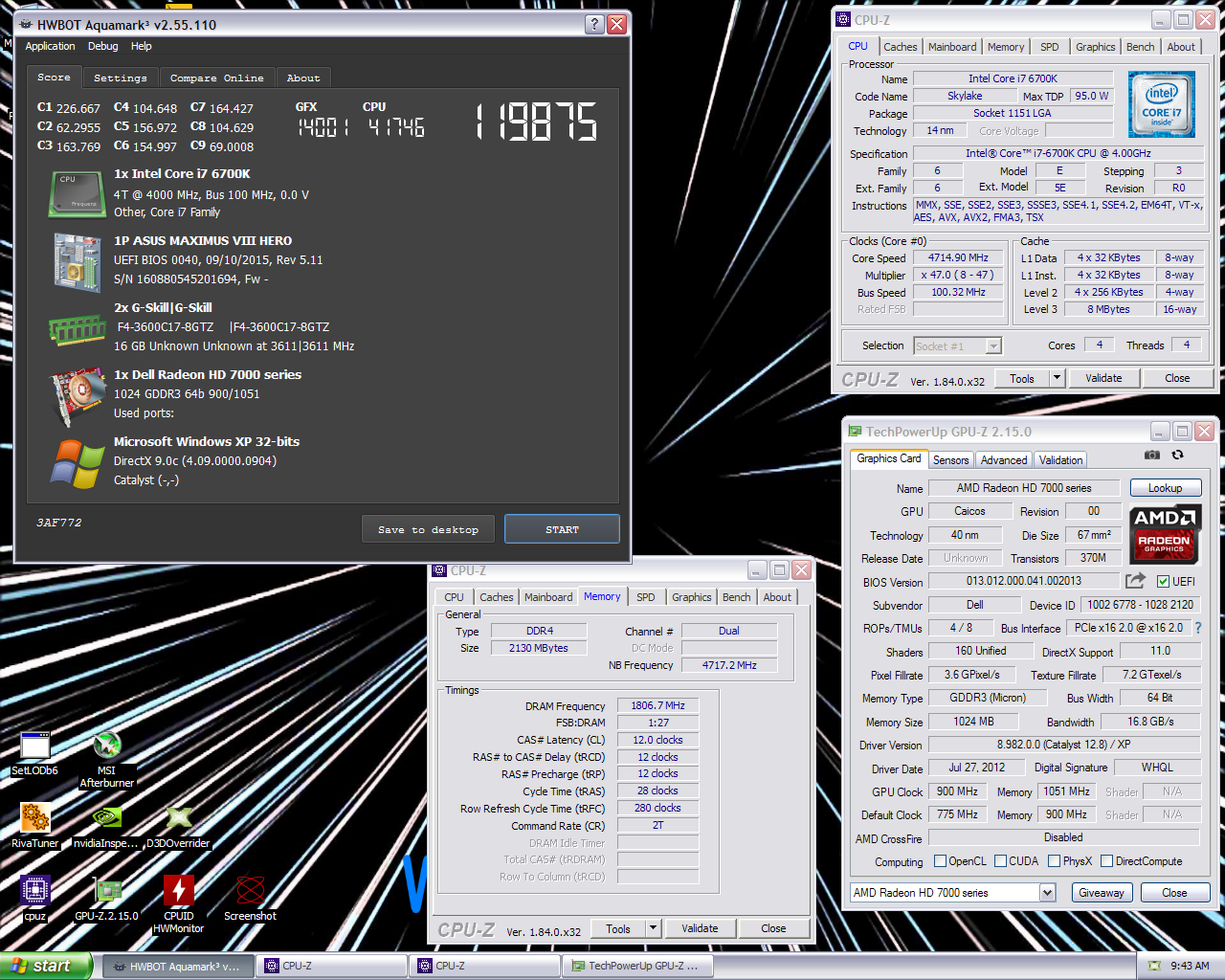Open the Windows start menu

coord(46,966)
